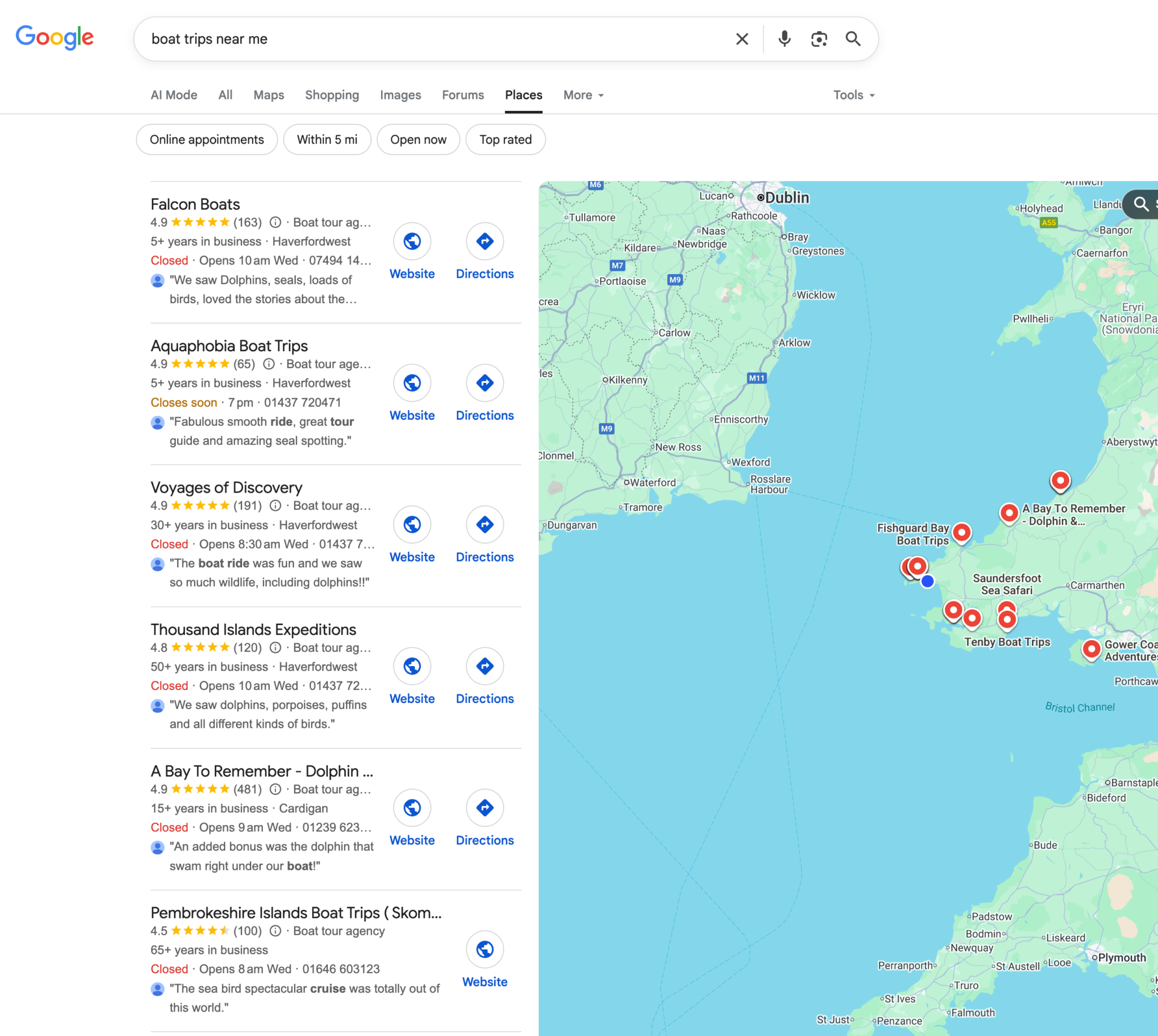Open Voyages of Discovery website icon
1158x1036 pixels.
click(412, 525)
